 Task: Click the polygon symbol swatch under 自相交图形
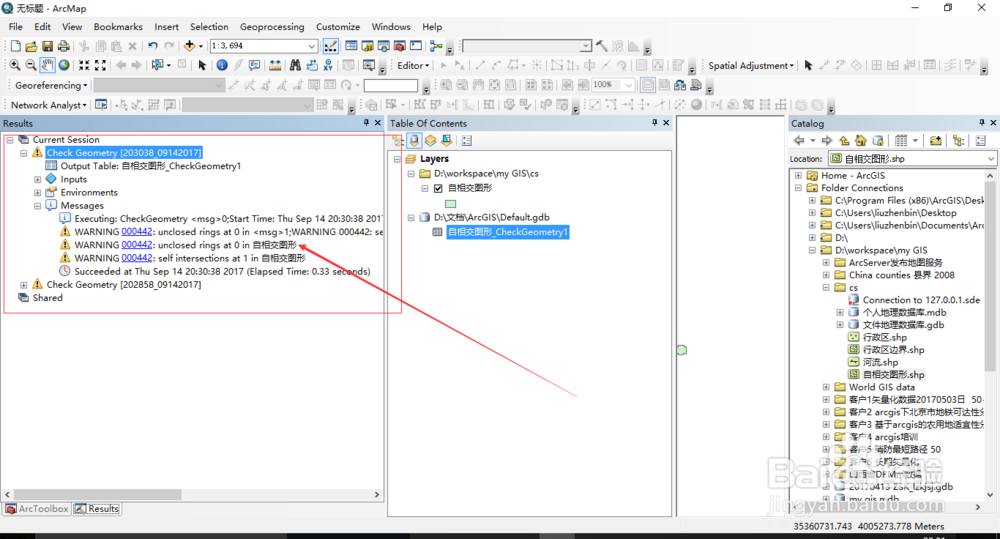(451, 204)
